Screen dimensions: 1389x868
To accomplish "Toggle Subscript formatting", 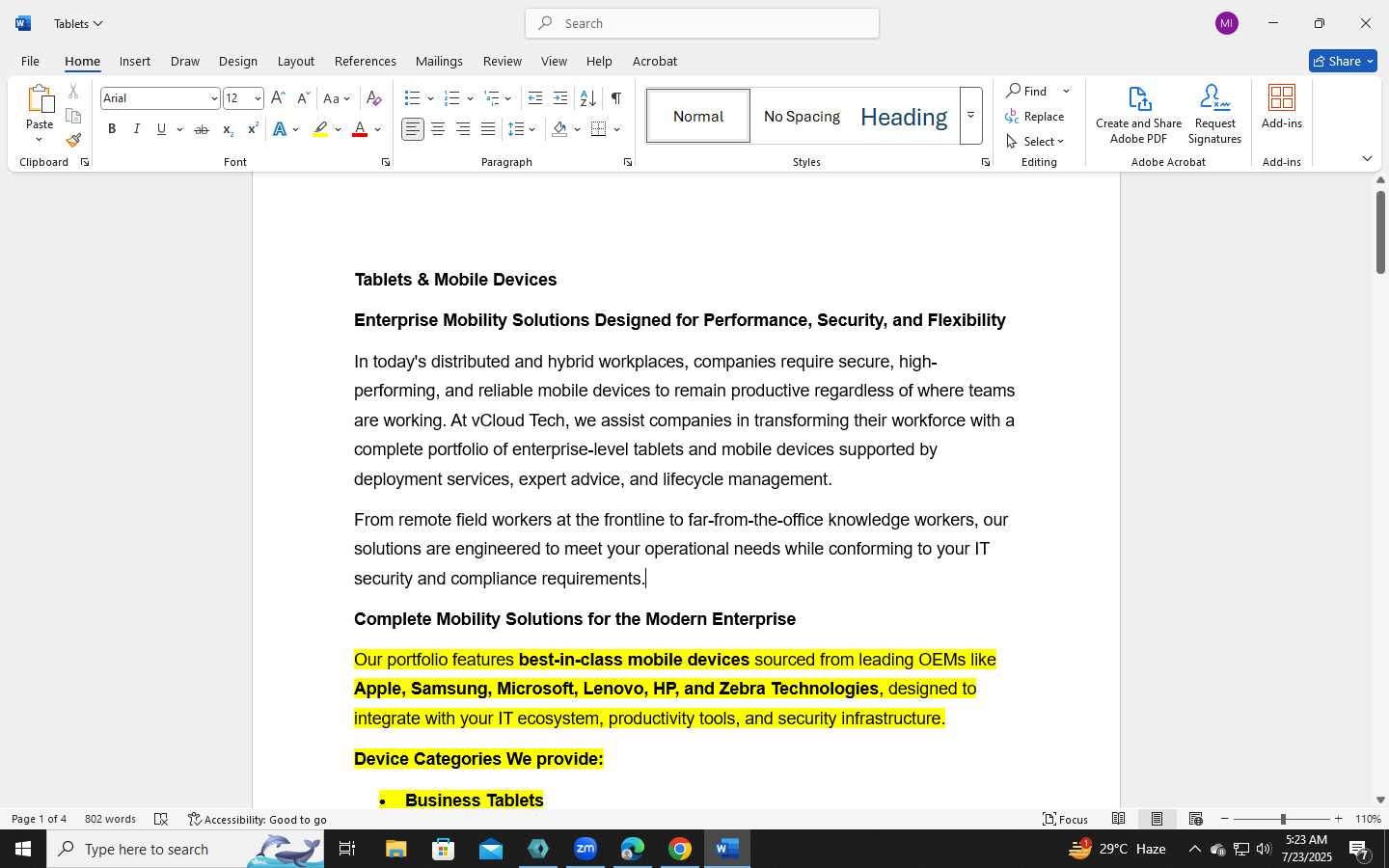I will (x=227, y=129).
